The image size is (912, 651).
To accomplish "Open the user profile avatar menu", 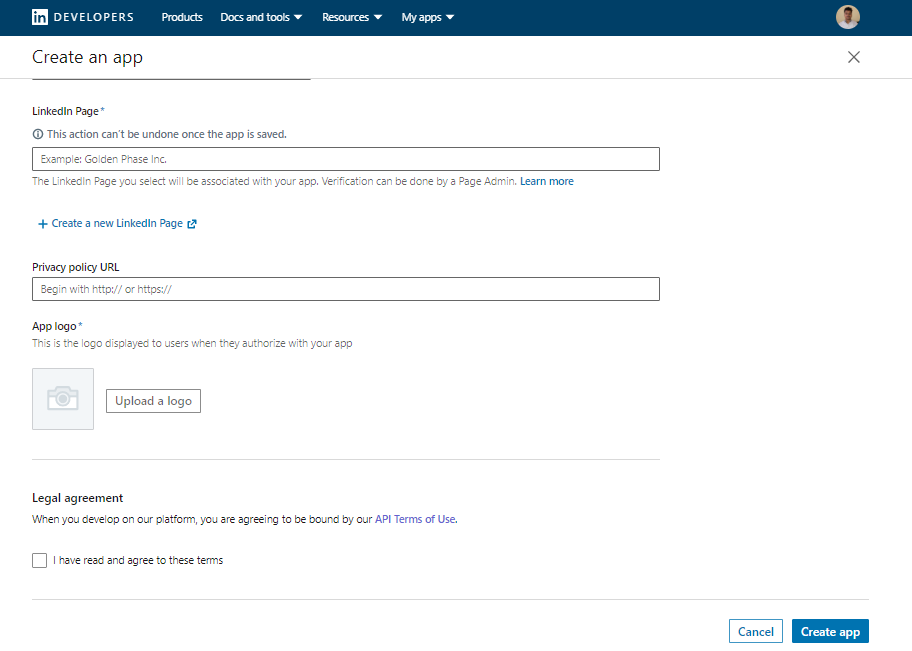I will (847, 17).
